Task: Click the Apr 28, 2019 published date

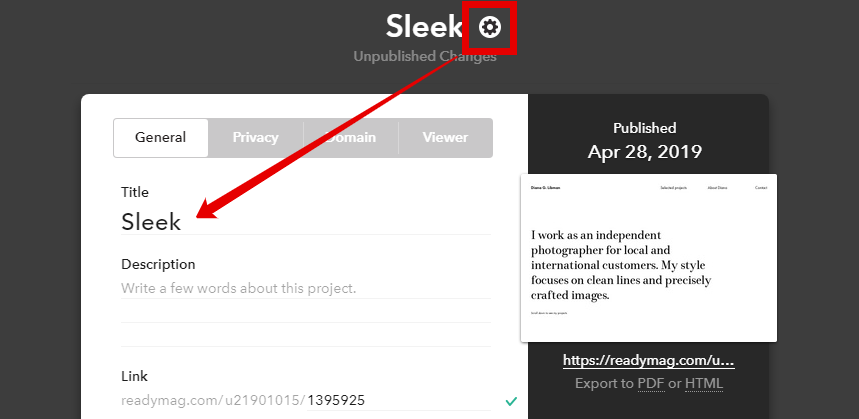Action: point(645,152)
